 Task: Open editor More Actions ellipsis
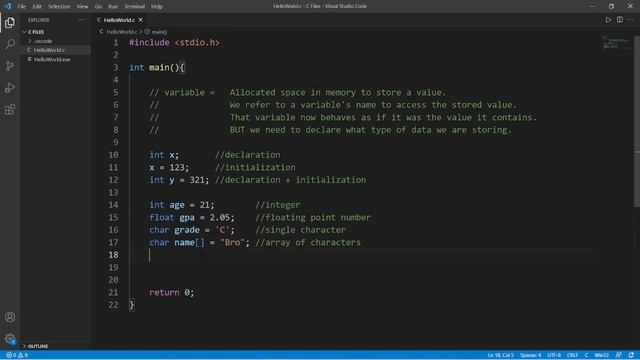click(631, 20)
